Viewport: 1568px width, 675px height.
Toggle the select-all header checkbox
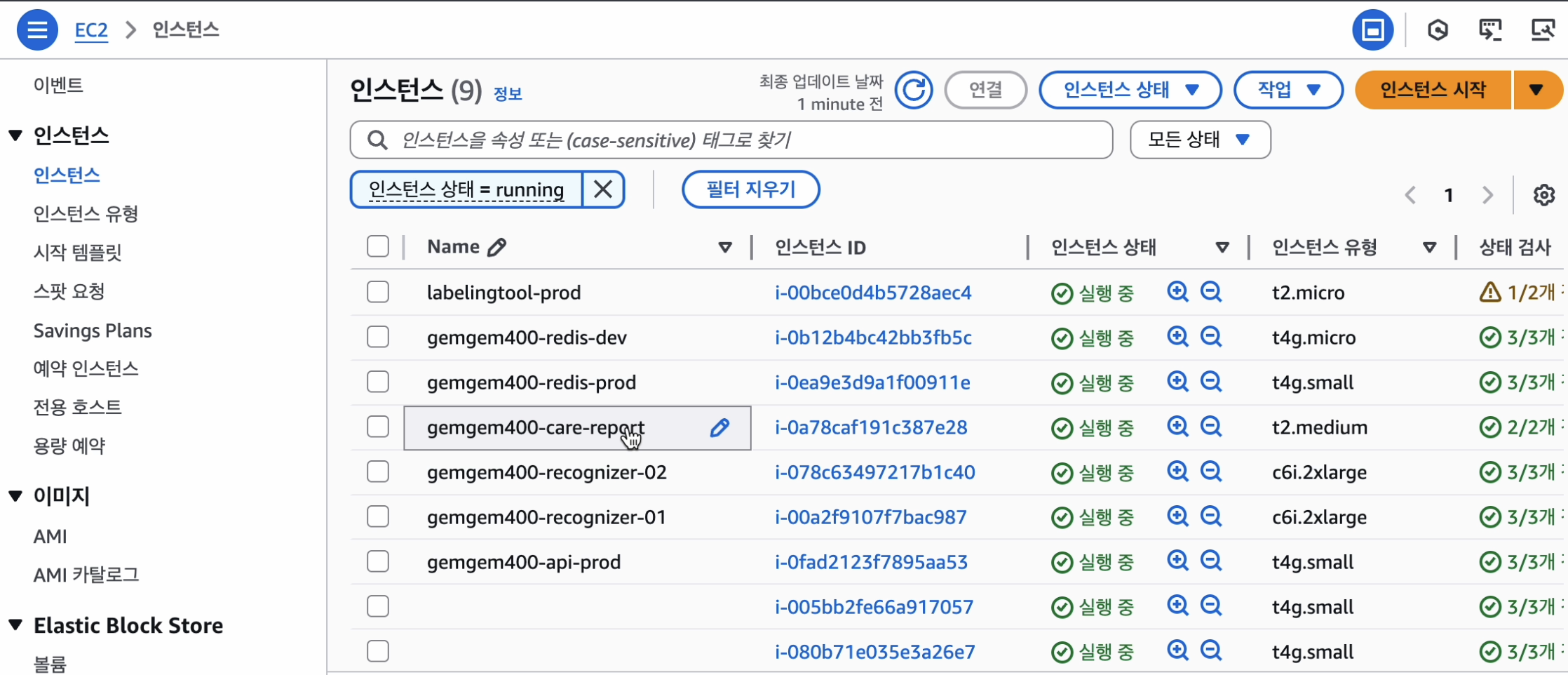(378, 246)
